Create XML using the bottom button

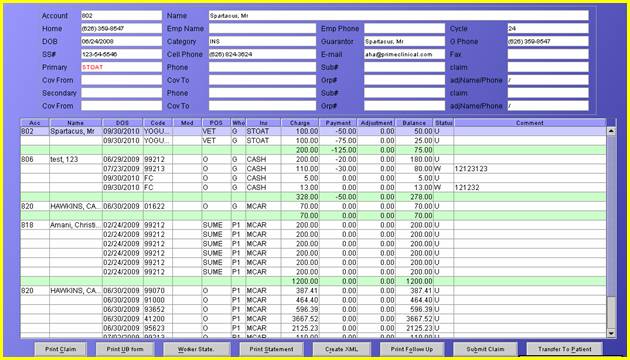(342, 349)
